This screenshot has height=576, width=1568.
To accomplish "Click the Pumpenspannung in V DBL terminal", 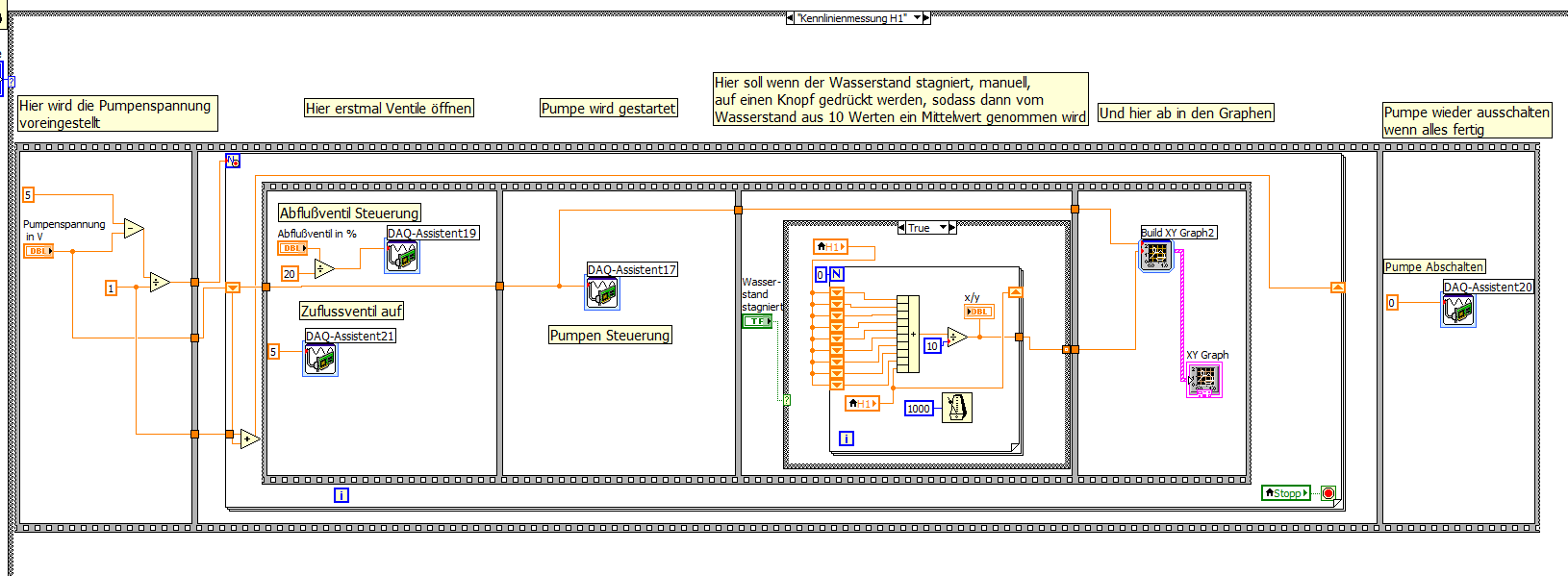I will coord(38,251).
